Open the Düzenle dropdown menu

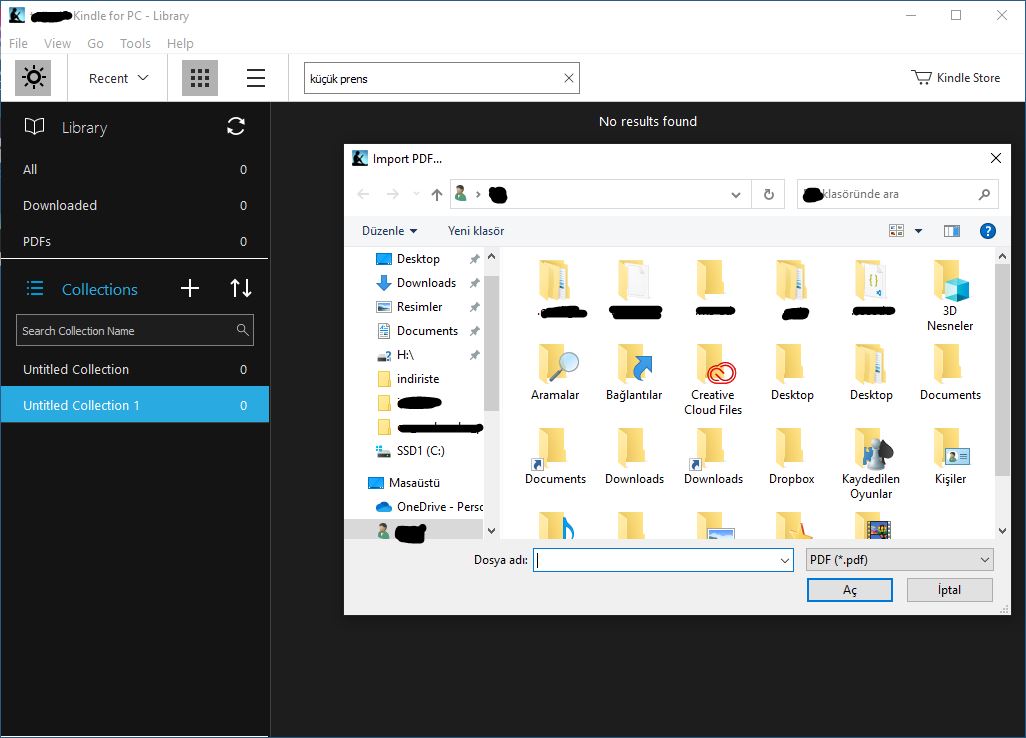coord(389,231)
